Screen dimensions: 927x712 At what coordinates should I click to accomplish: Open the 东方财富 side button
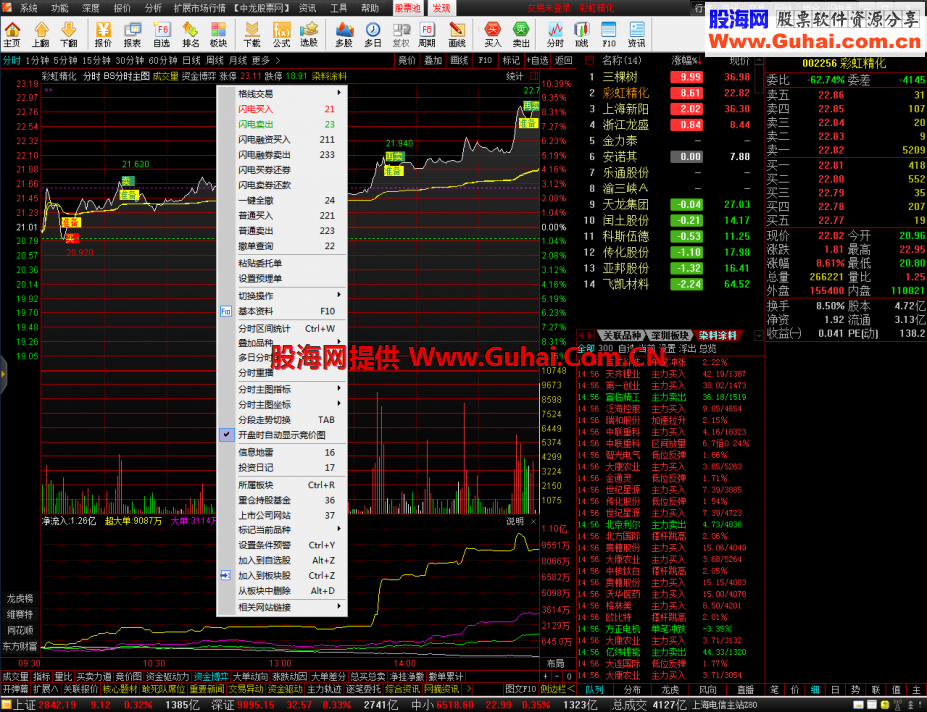click(x=20, y=646)
